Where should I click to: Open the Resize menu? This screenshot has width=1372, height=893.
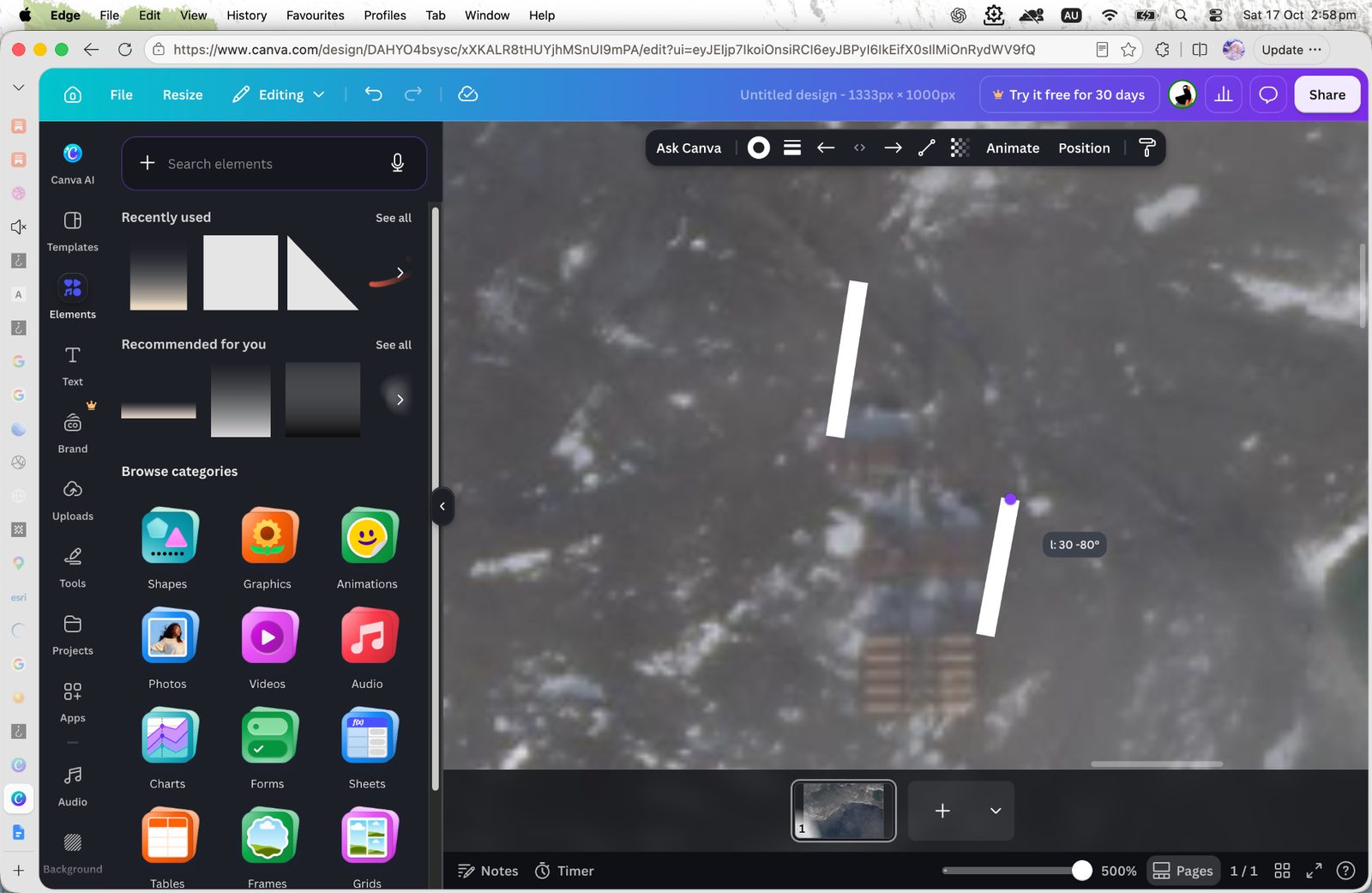[183, 94]
